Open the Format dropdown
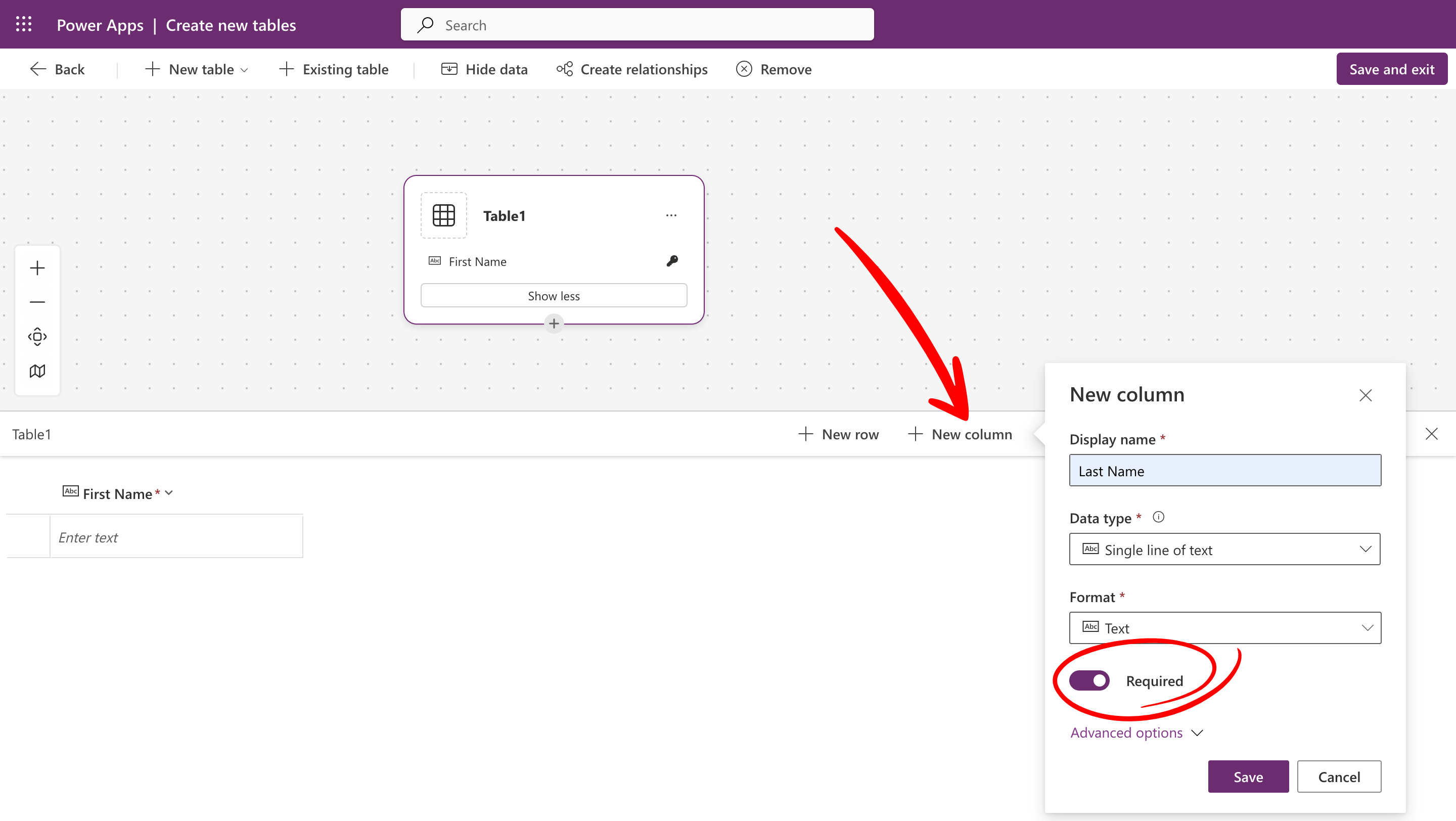 pos(1224,628)
